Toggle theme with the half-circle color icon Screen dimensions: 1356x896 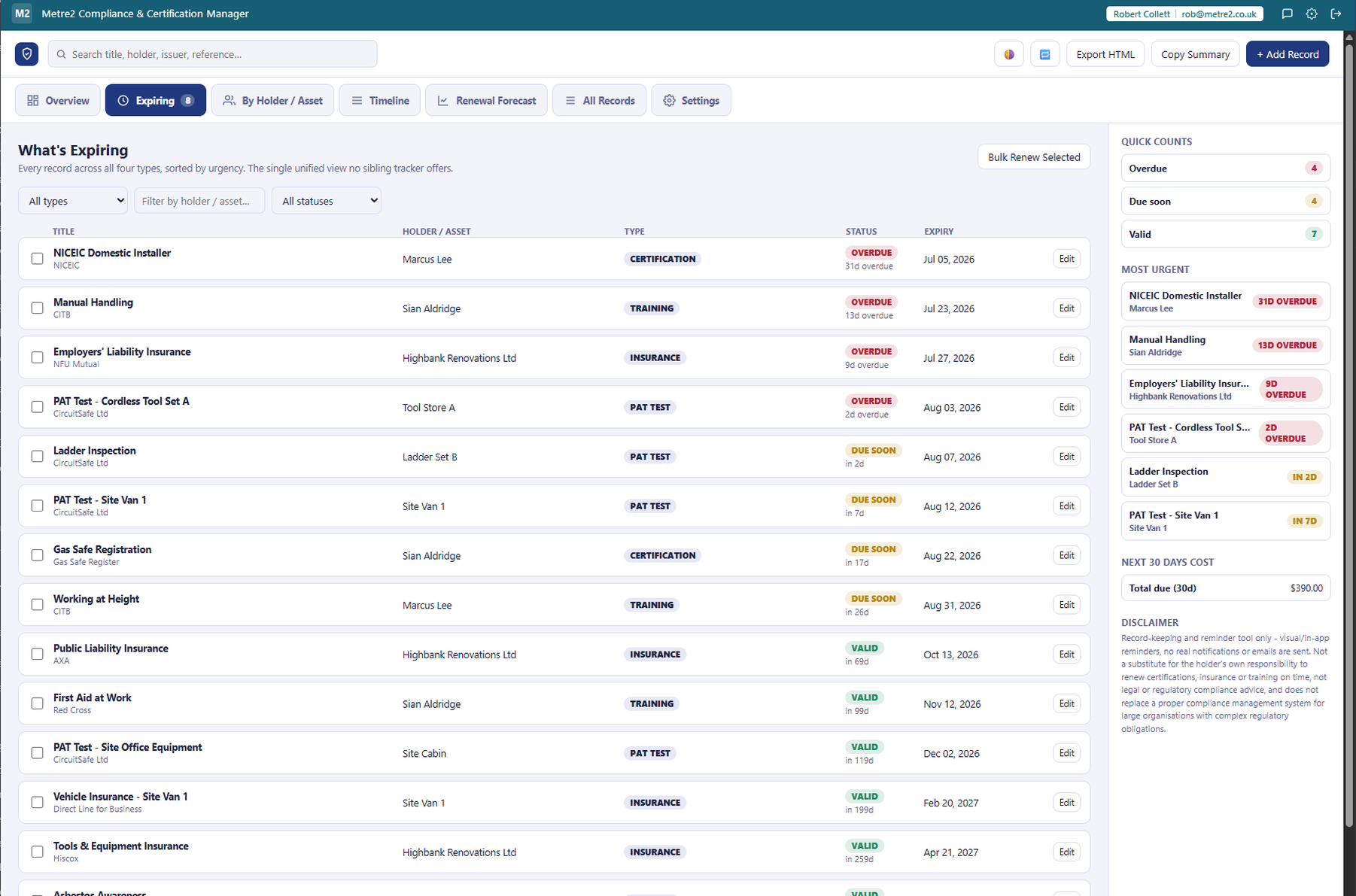point(1009,54)
